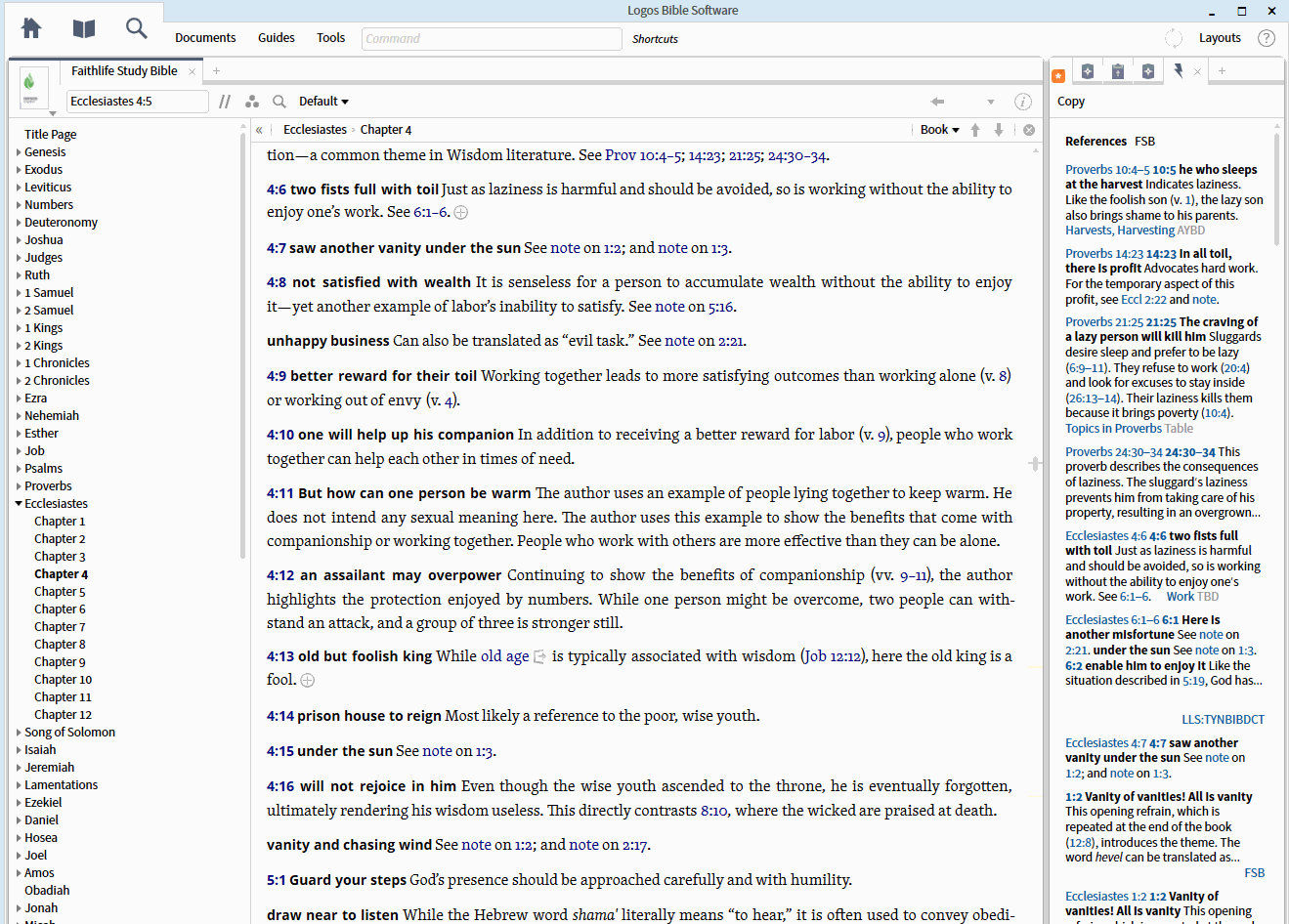
Task: Click the sync status circle icon
Action: pos(1174,38)
